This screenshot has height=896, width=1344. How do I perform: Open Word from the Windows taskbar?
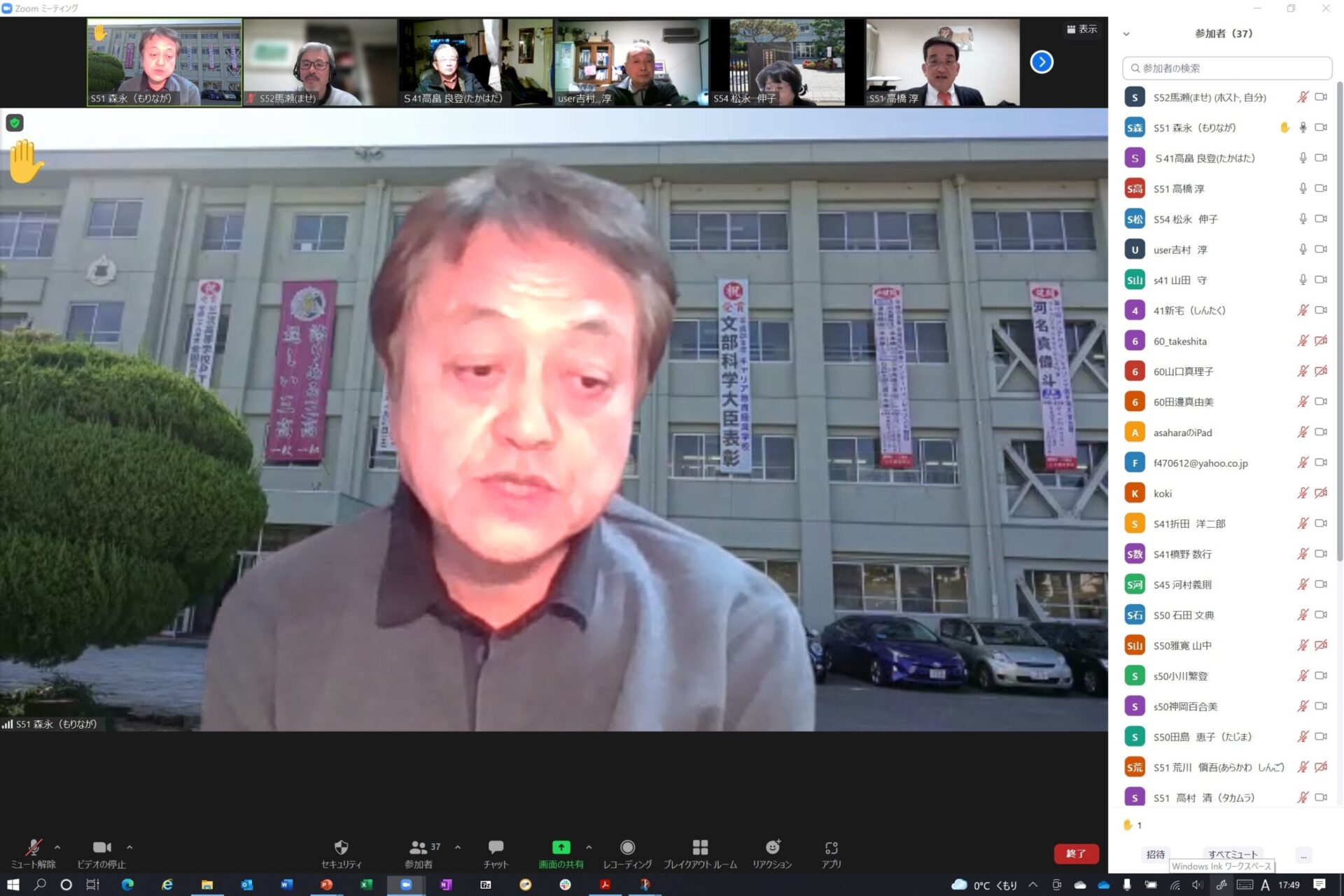click(286, 885)
